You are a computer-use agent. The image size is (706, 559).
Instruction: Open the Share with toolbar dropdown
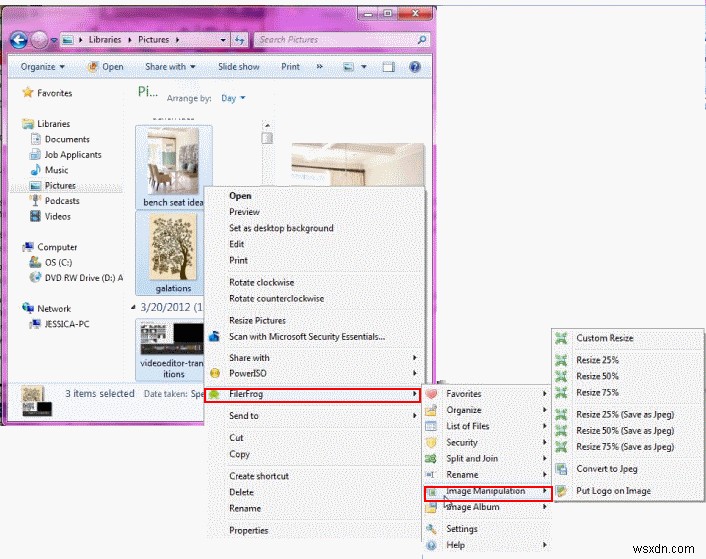[x=170, y=67]
